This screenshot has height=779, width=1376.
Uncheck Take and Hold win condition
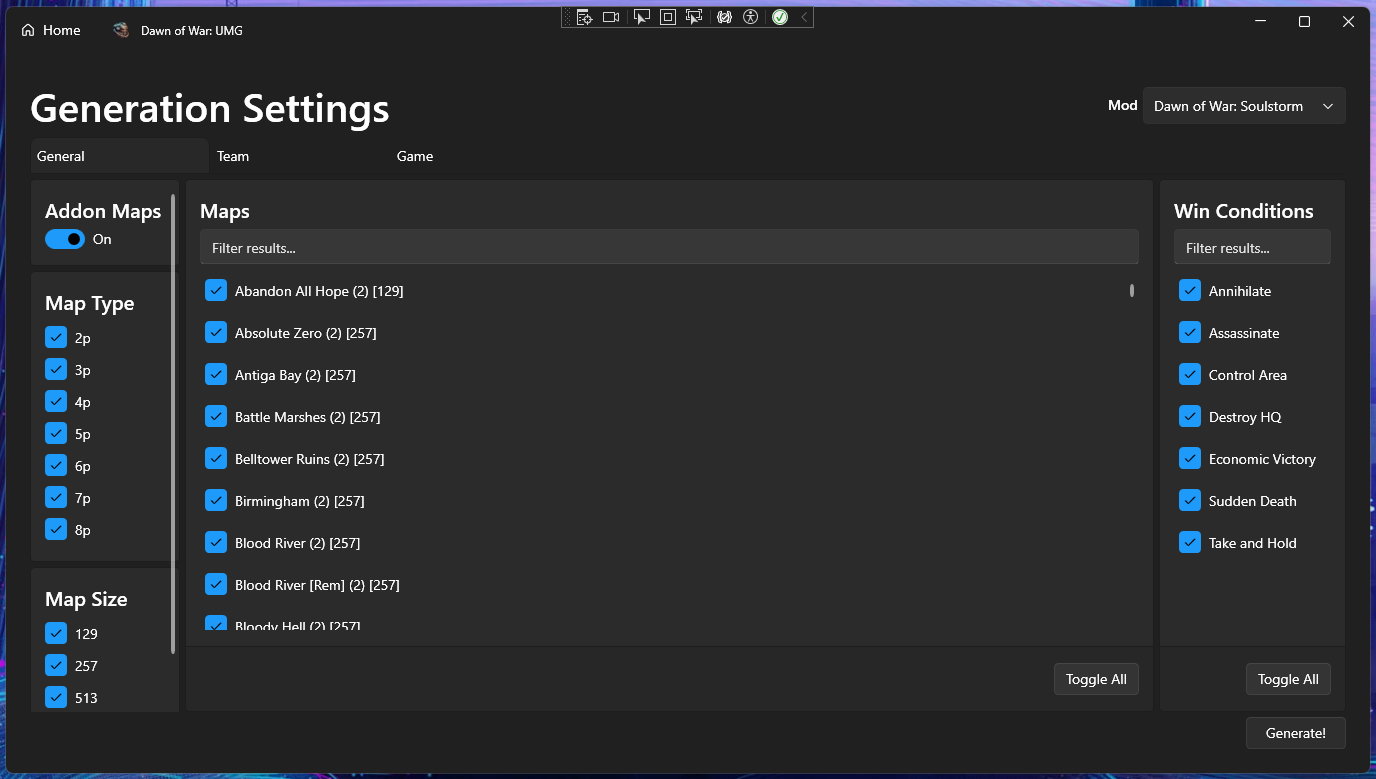click(1190, 542)
